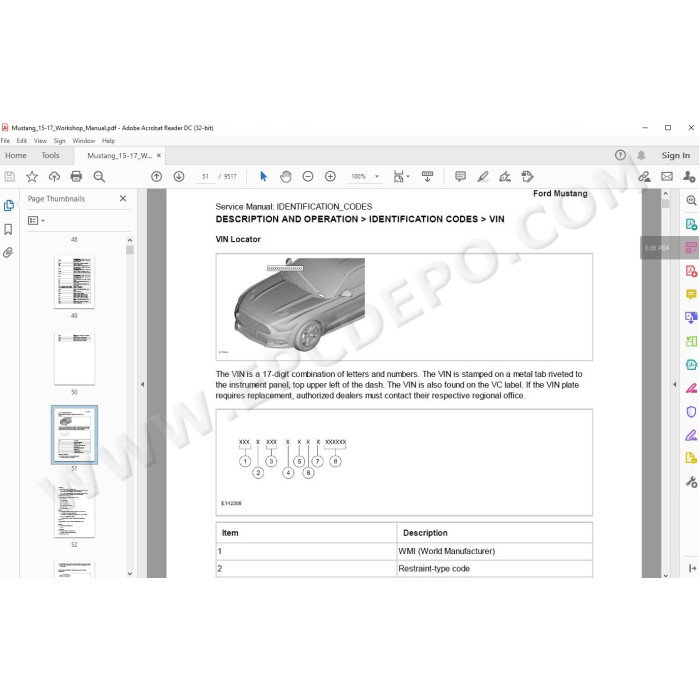Open the Help menu
Image resolution: width=700 pixels, height=700 pixels.
point(108,141)
